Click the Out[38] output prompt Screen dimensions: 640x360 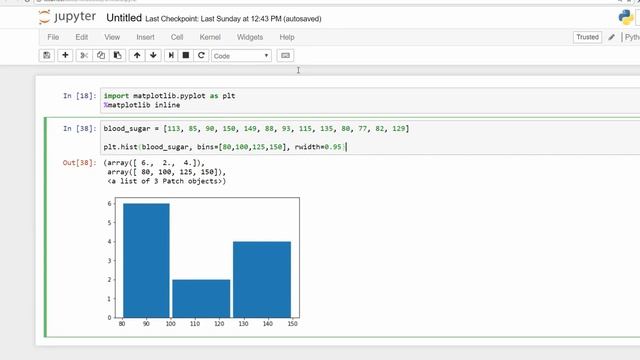[80, 163]
